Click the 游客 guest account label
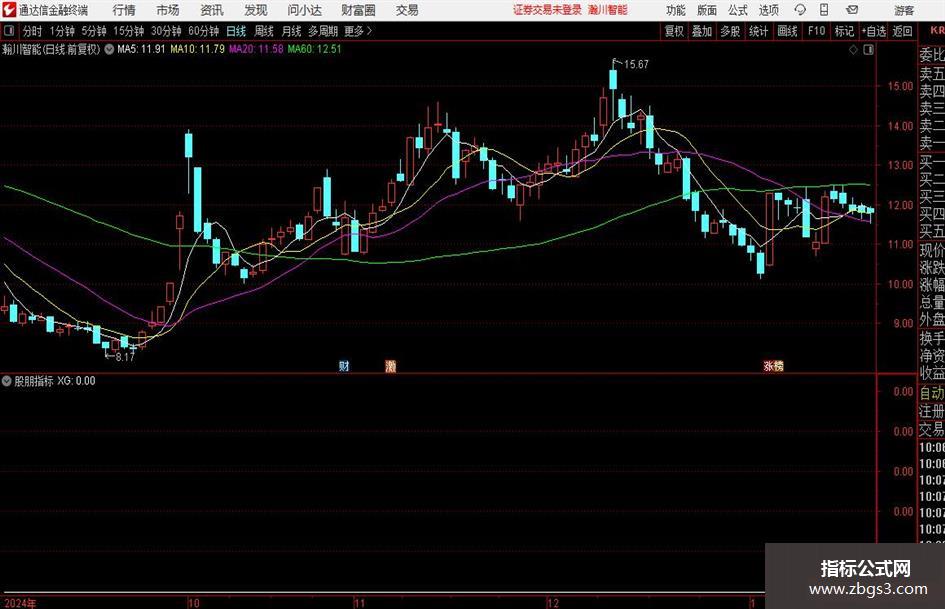This screenshot has width=945, height=609. [x=904, y=10]
